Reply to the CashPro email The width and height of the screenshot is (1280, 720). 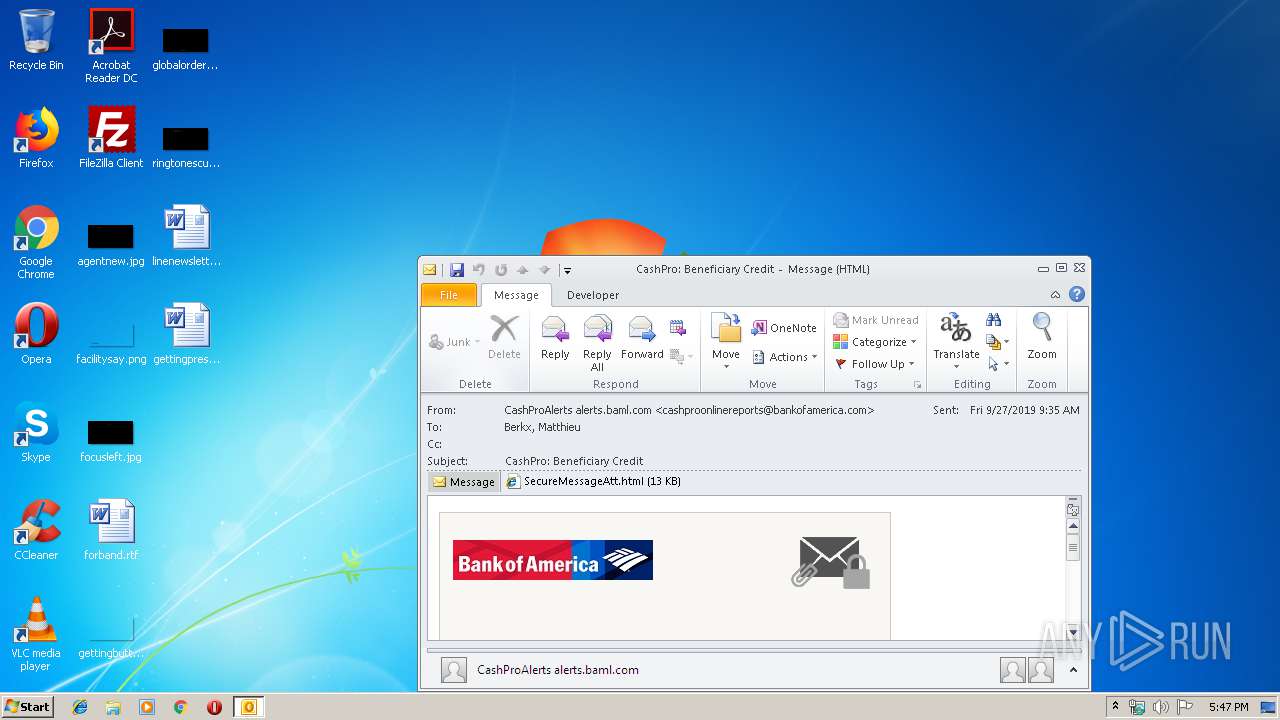click(555, 337)
